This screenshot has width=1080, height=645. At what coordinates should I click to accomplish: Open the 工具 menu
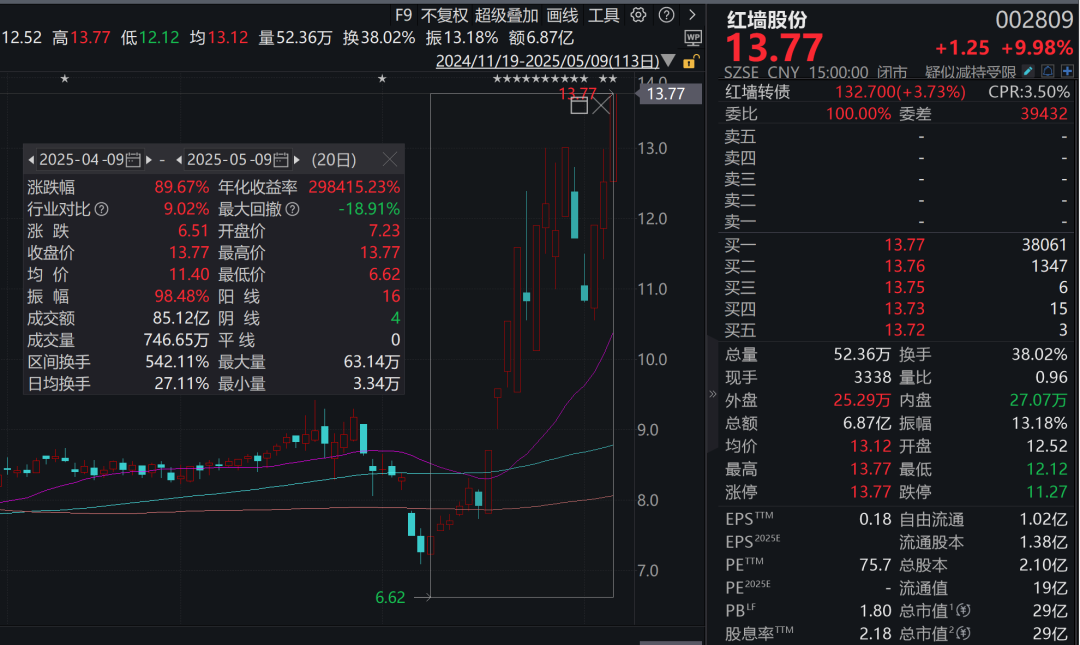(605, 15)
